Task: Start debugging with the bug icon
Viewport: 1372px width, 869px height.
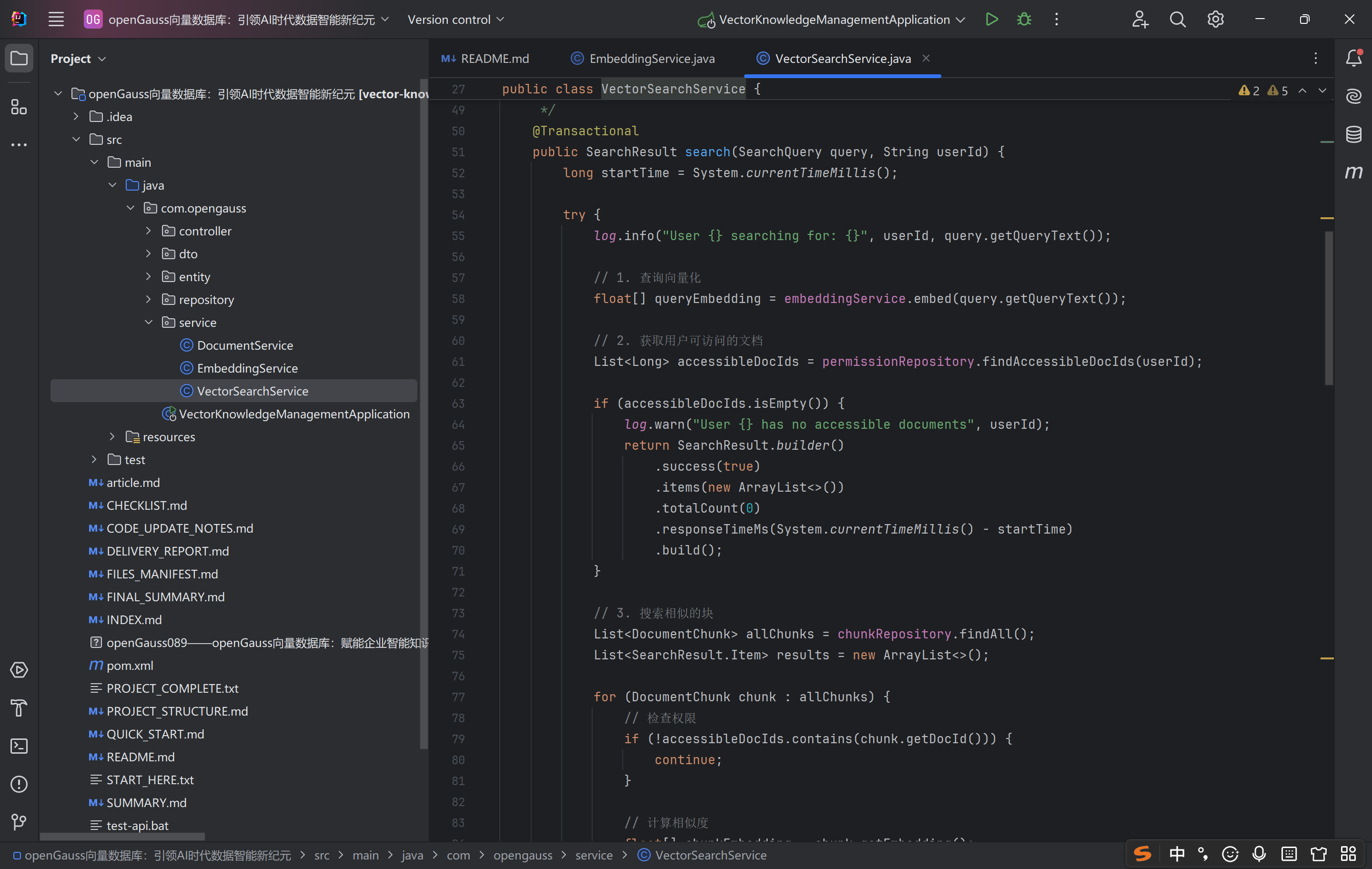Action: coord(1024,20)
